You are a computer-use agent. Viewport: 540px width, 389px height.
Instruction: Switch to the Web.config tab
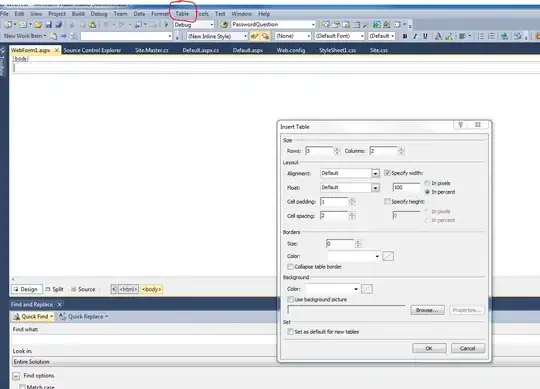291,50
